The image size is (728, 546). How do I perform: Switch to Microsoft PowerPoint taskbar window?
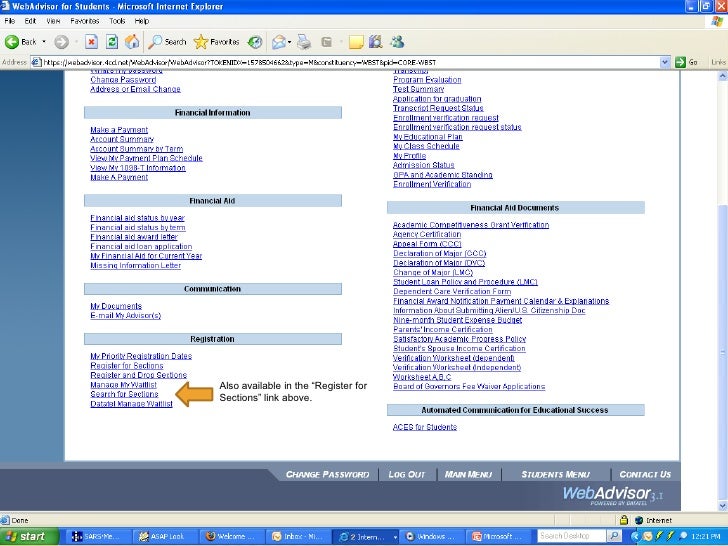499,537
